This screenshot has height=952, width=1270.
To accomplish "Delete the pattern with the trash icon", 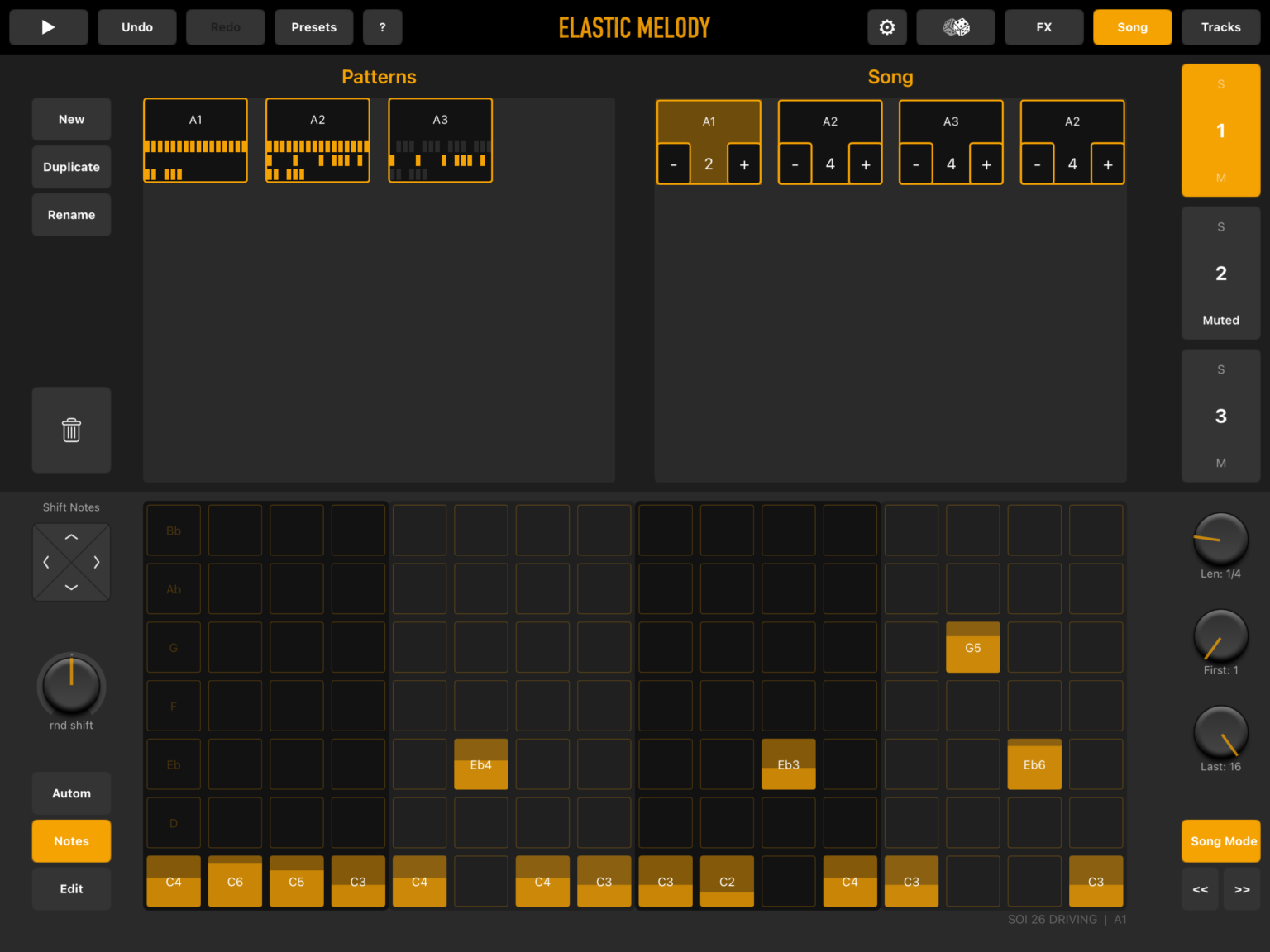I will 71,430.
